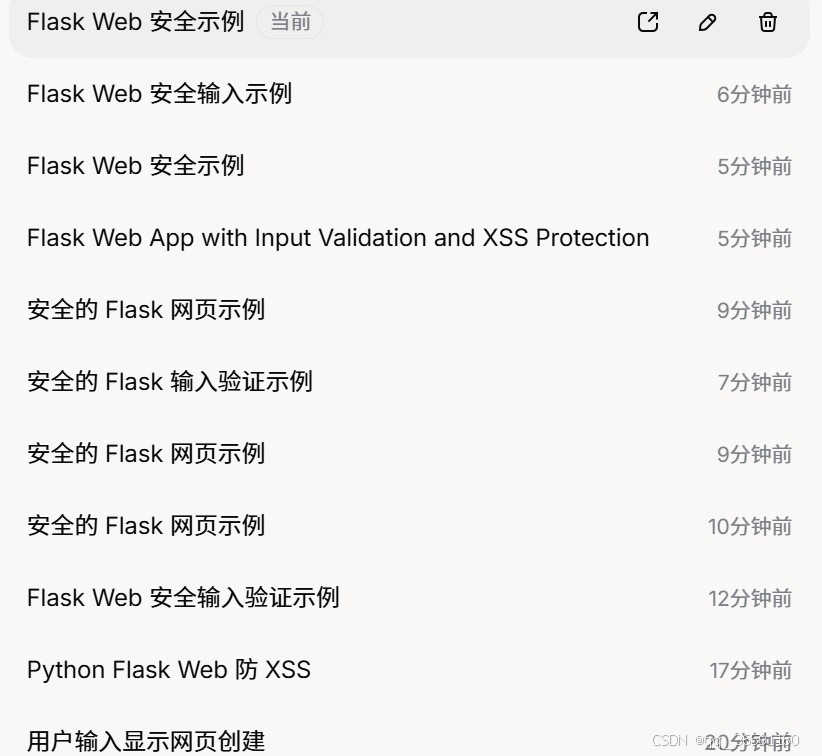The image size is (822, 756).
Task: Click the external link icon in the header
Action: [647, 22]
